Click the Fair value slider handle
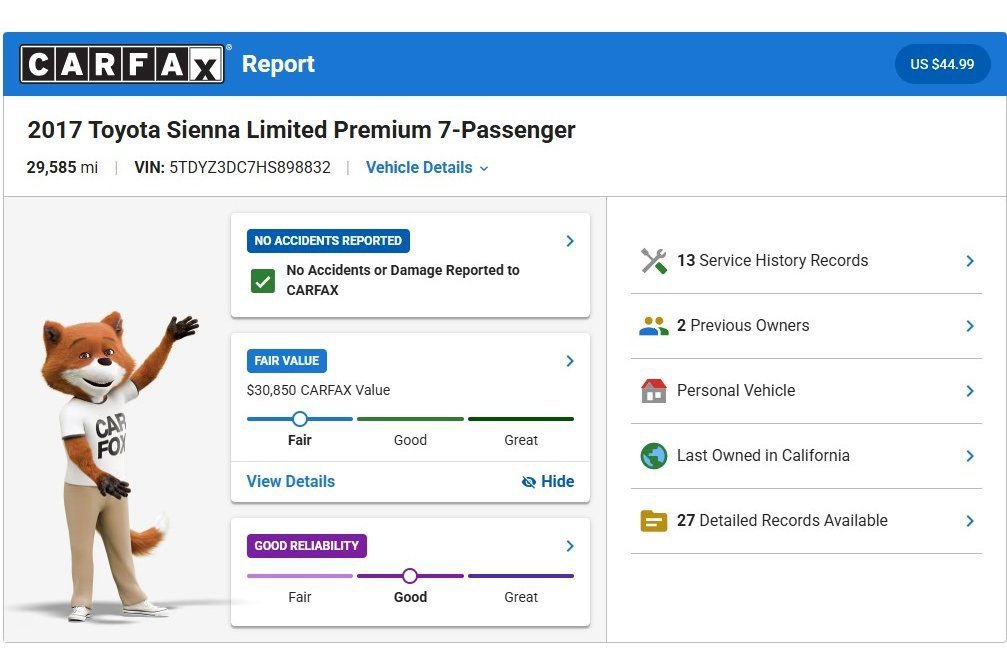The height and width of the screenshot is (671, 1007). [x=299, y=419]
